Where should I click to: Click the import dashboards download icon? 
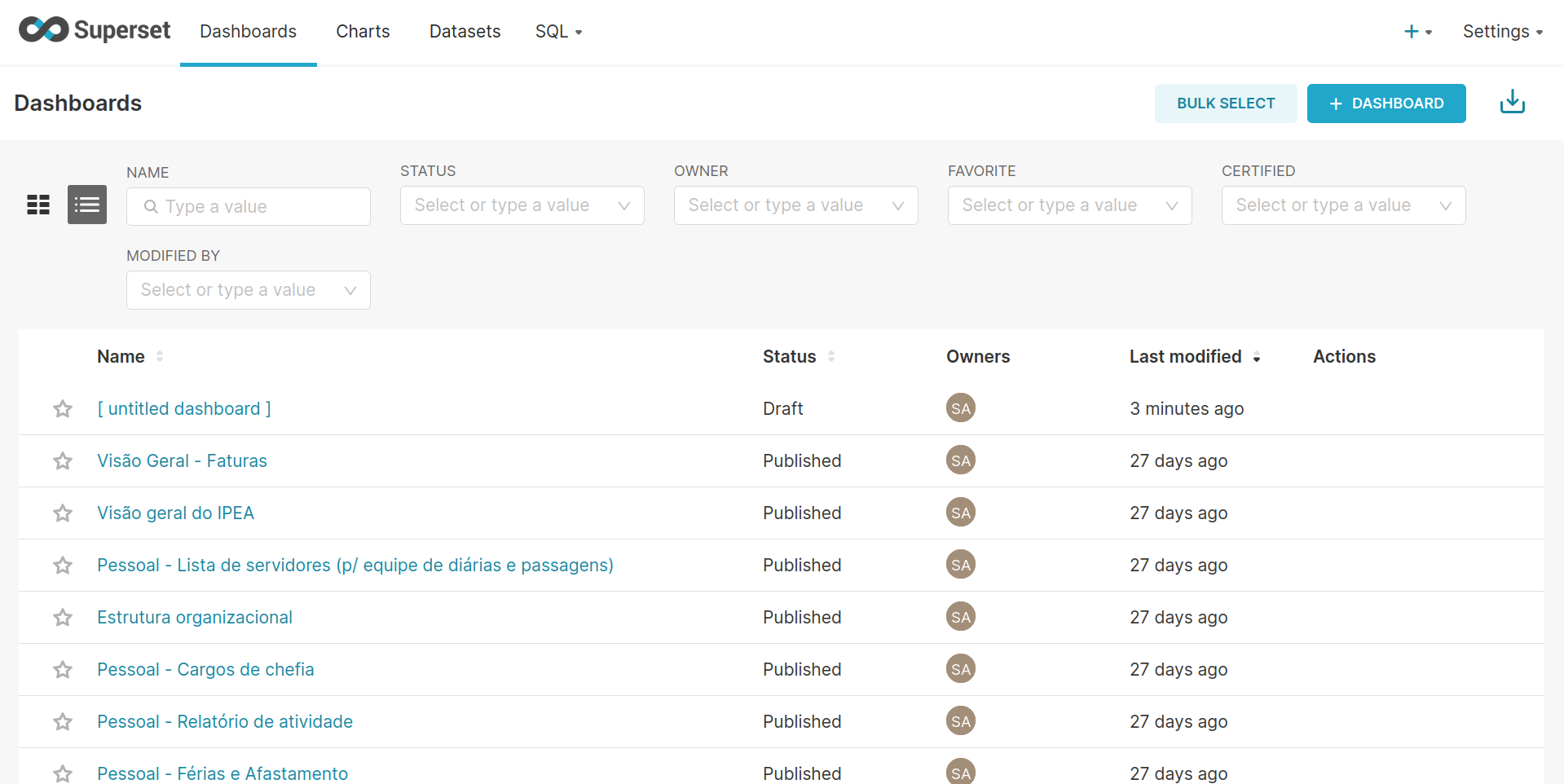pos(1512,103)
